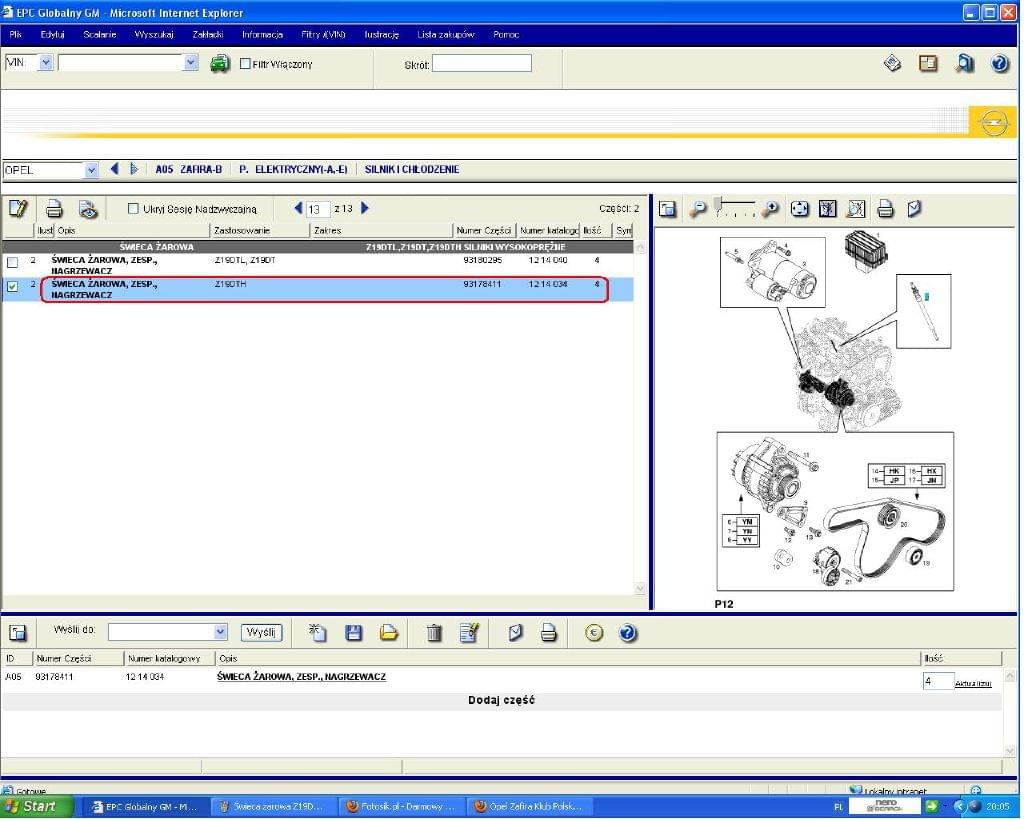Viewport: 1024px width, 819px height.
Task: Click print preview icon in parts toolbar
Action: (88, 209)
